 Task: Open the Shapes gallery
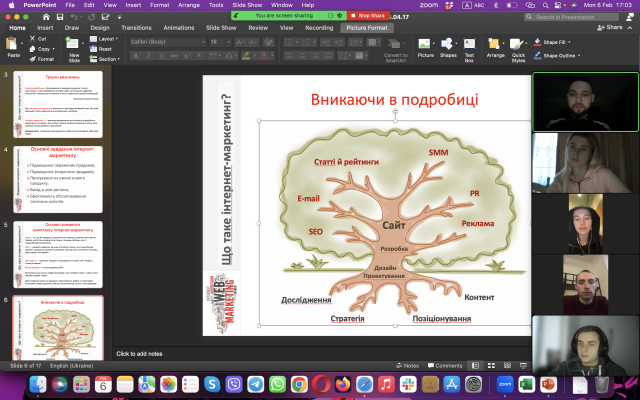[x=448, y=44]
